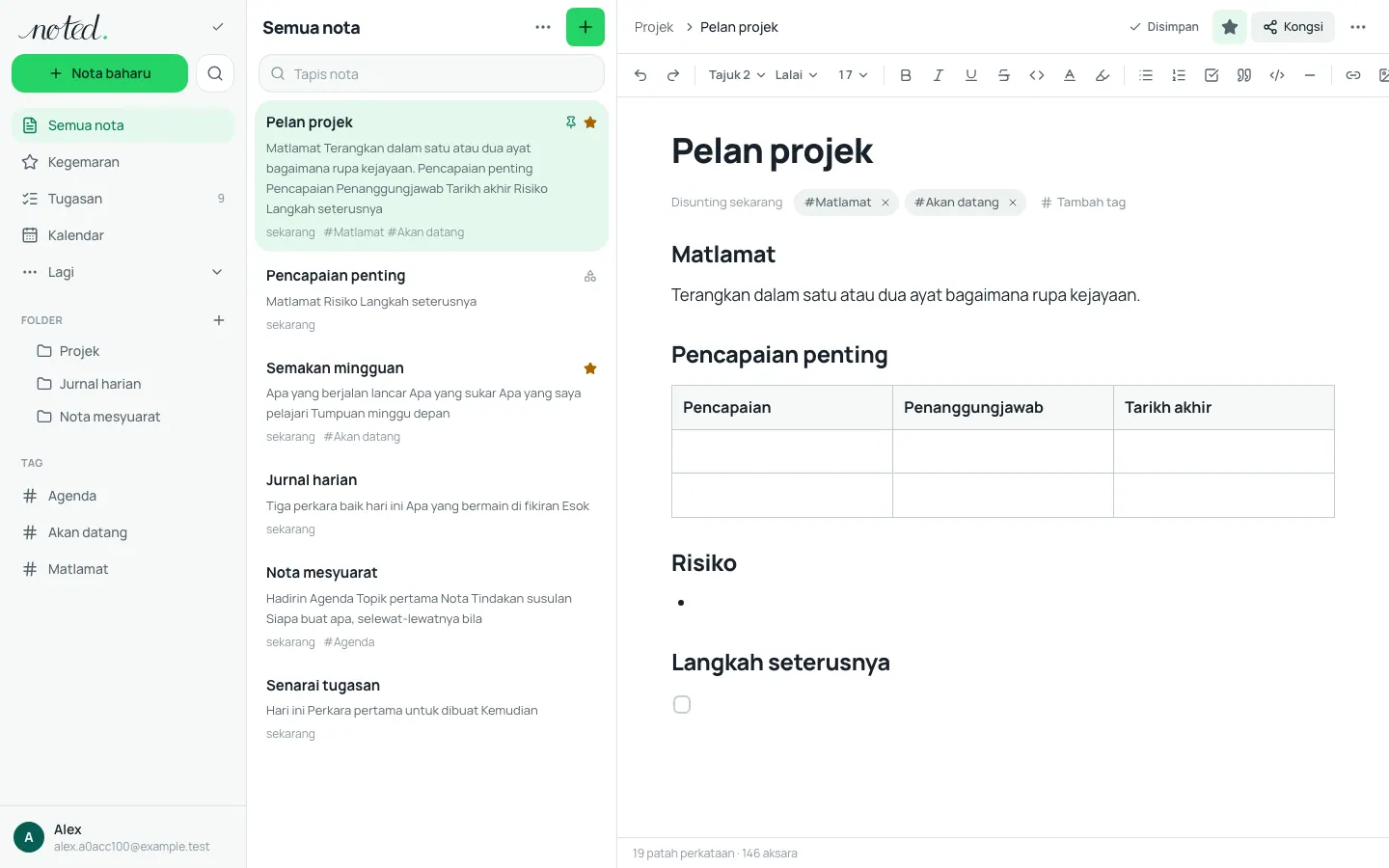Open the Nota mesyuarat note in the list
The width and height of the screenshot is (1389, 868).
pos(431,607)
